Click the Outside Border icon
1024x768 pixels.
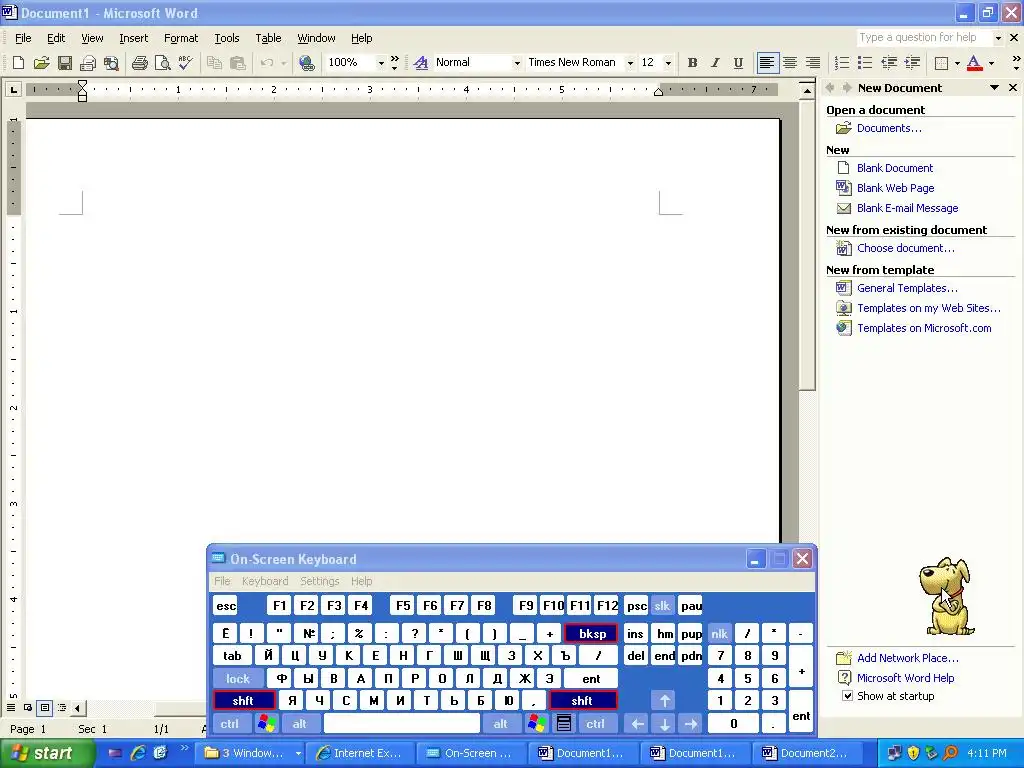941,63
